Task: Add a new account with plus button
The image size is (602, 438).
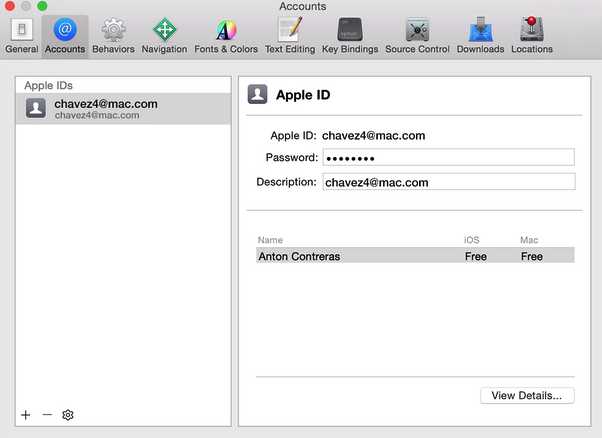Action: 26,415
